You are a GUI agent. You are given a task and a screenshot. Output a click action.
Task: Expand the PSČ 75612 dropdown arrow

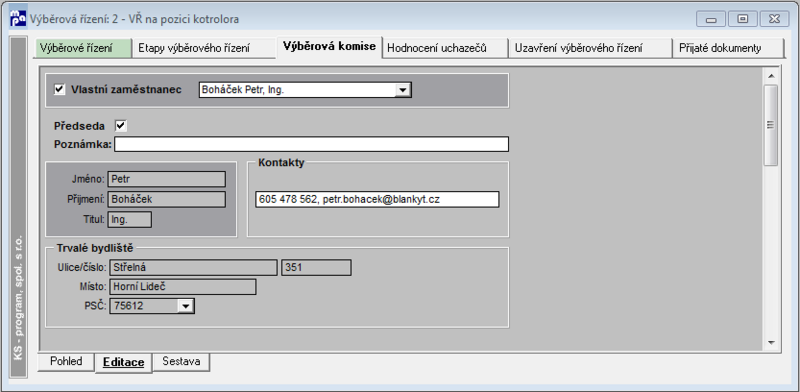click(x=185, y=306)
